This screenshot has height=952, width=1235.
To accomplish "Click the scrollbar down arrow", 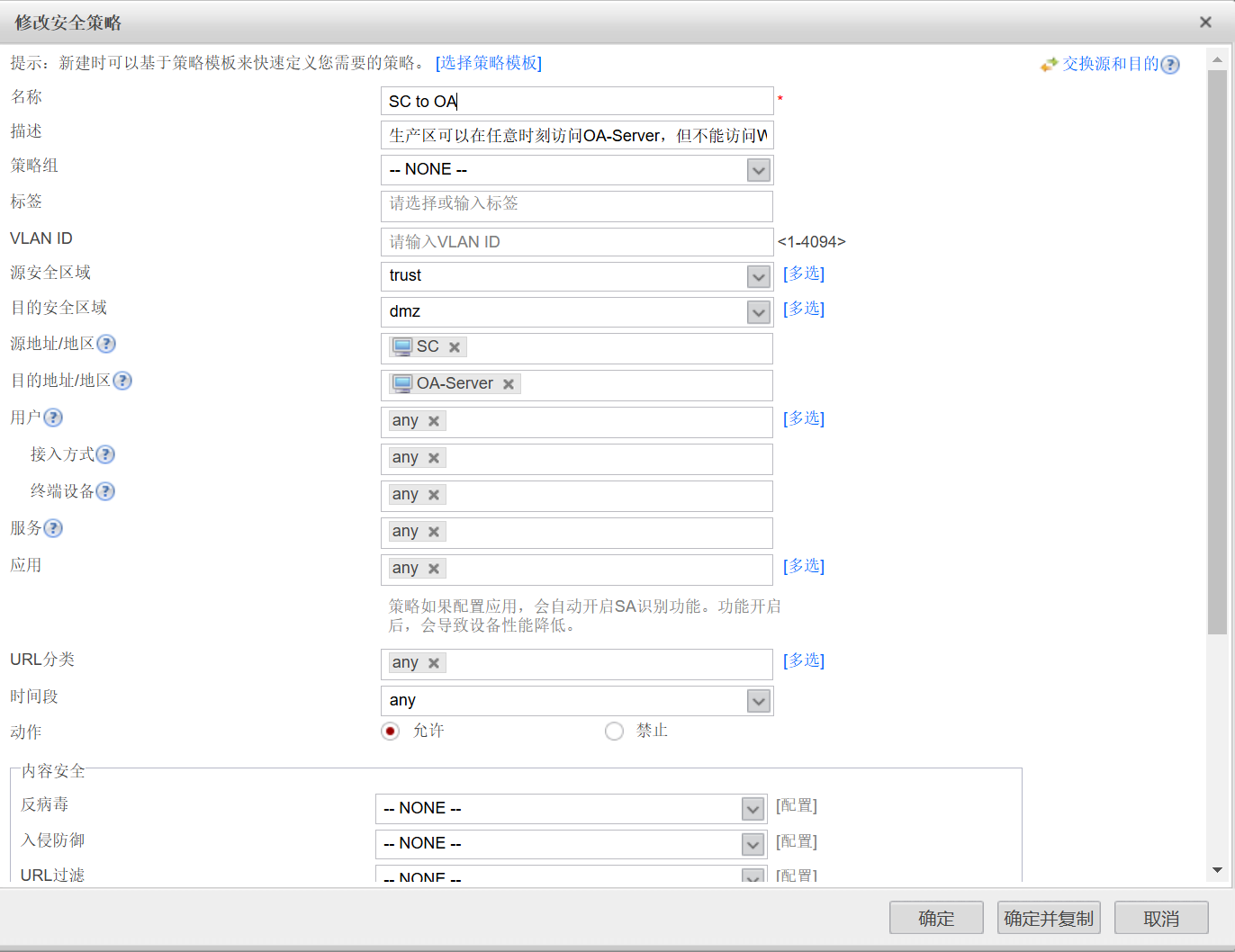I will pyautogui.click(x=1217, y=870).
